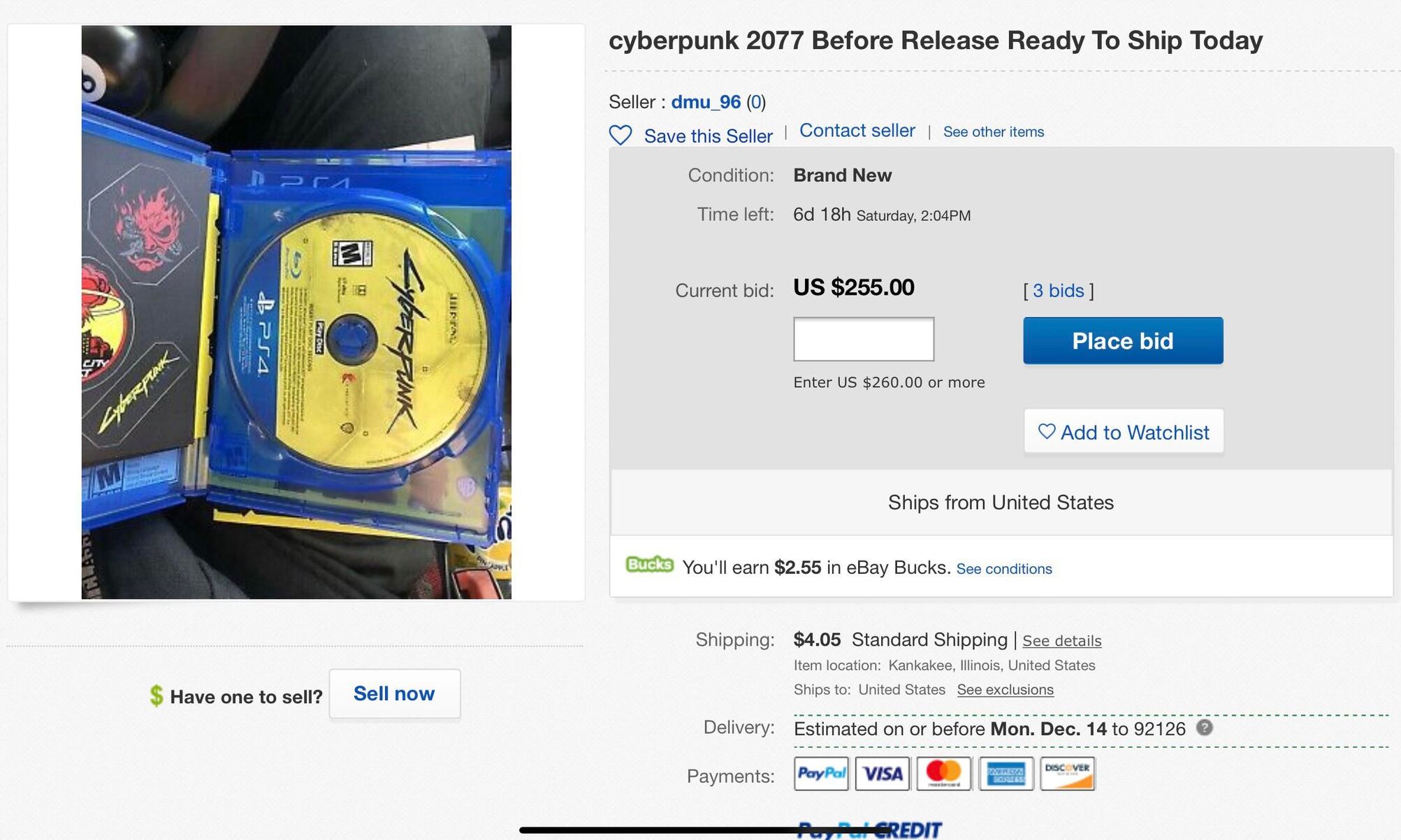Screen dimensions: 1401x840
Task: Select the American Express card icon
Action: (x=1006, y=774)
